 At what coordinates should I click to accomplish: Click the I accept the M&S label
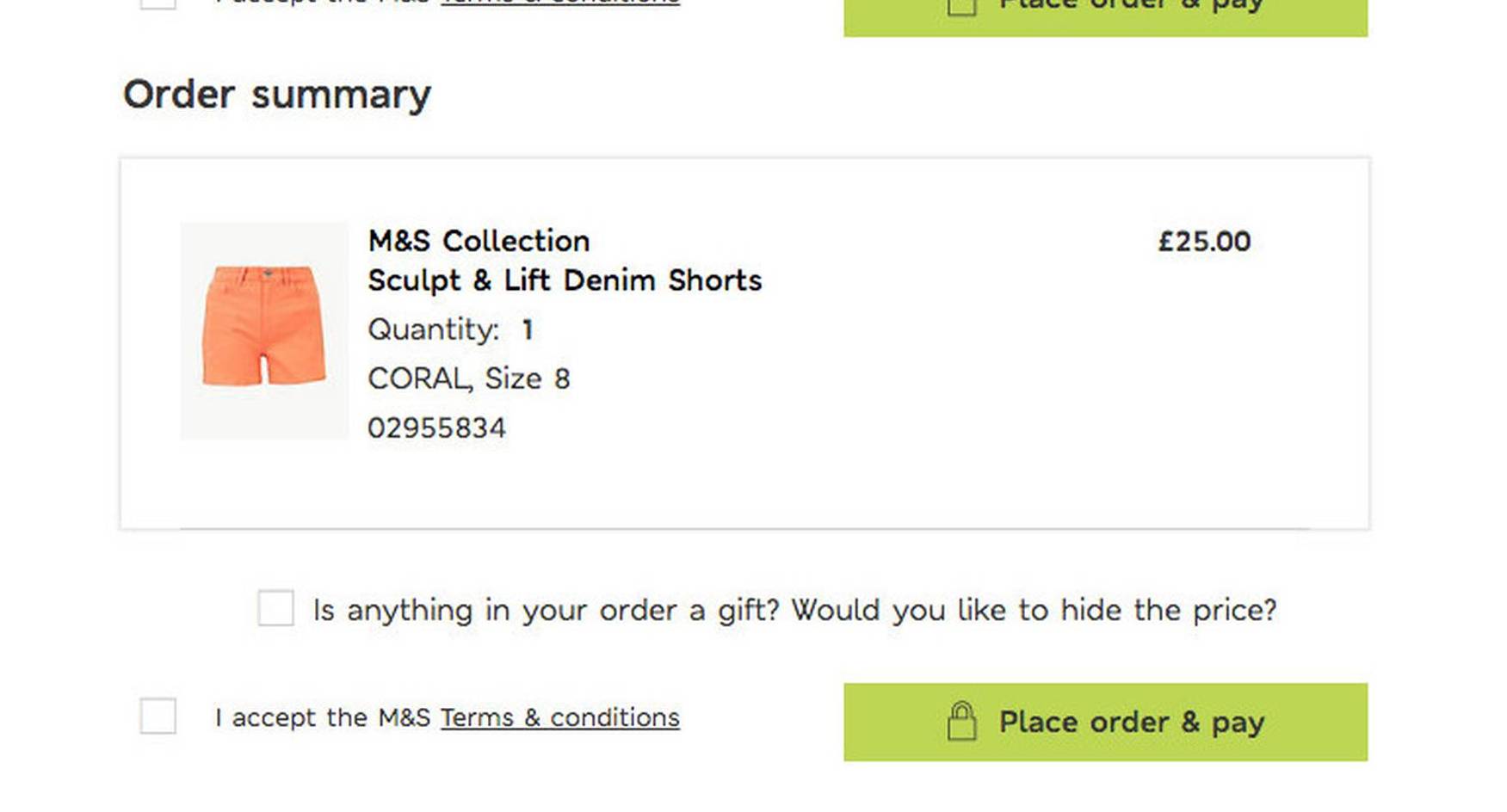click(x=323, y=717)
